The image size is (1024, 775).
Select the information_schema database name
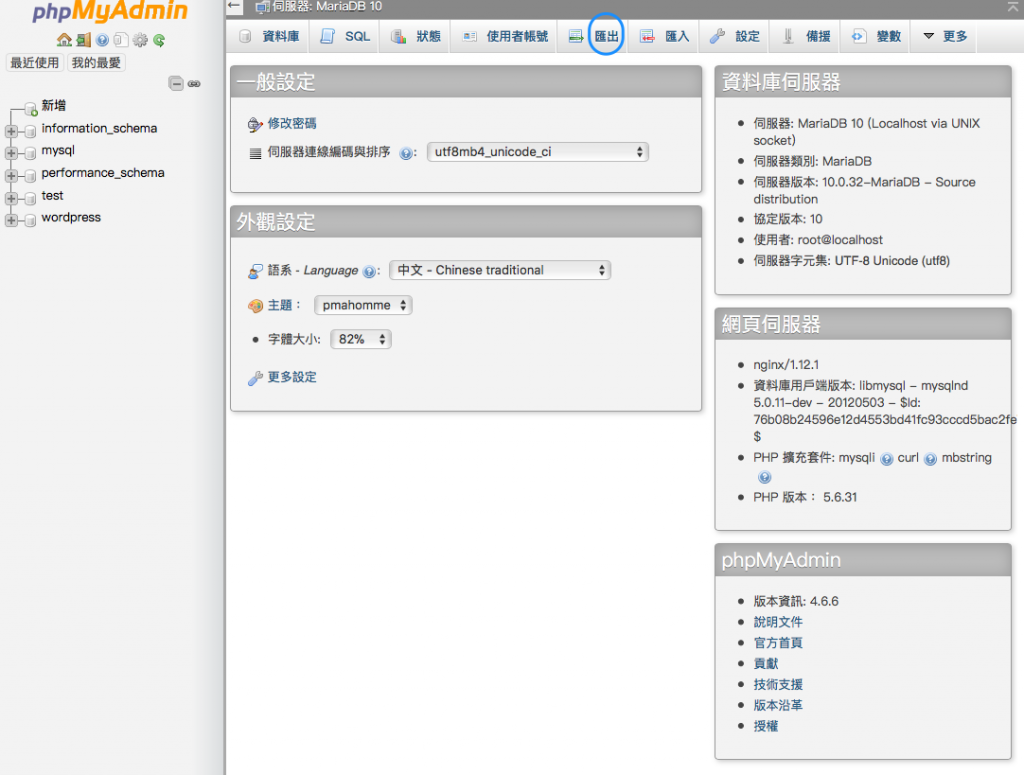coord(99,129)
